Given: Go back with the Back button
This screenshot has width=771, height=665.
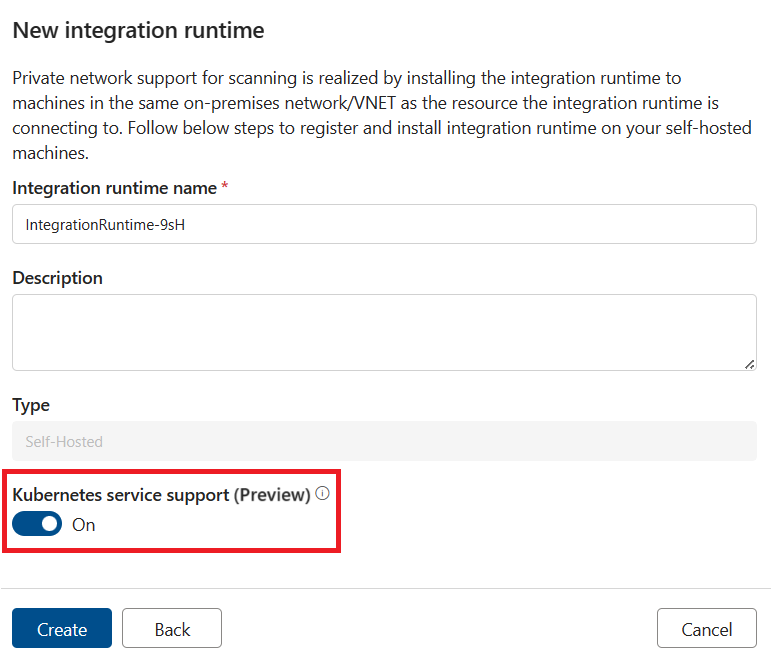Looking at the screenshot, I should 172,629.
